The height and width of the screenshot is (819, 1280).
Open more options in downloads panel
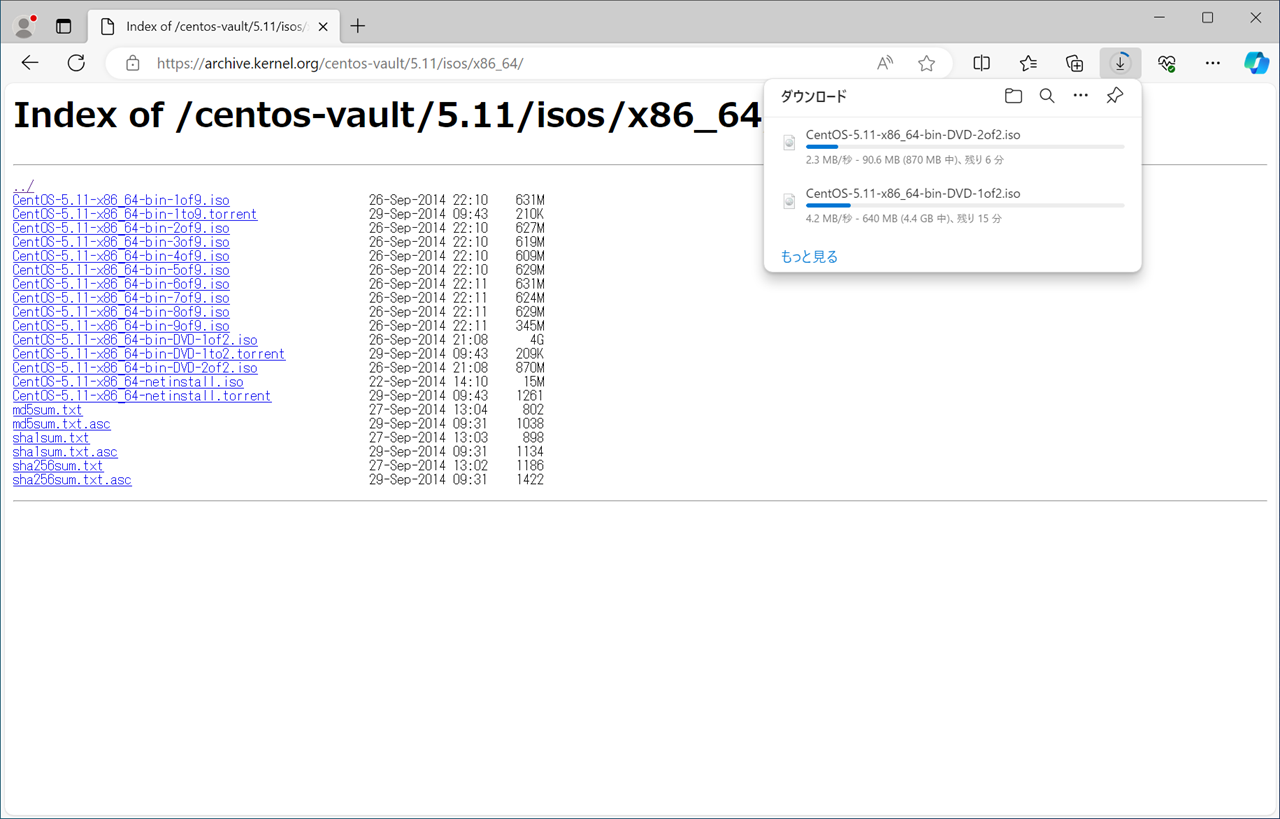(x=1080, y=96)
